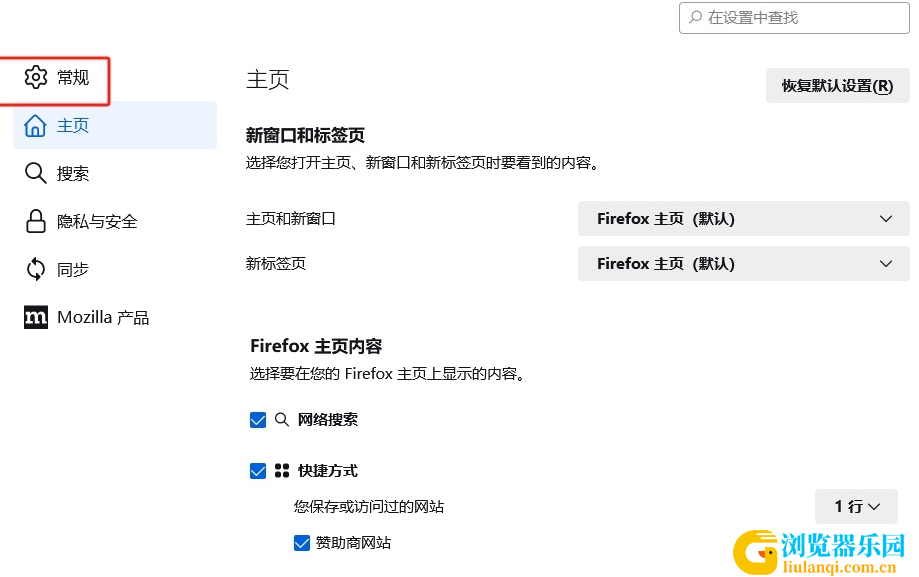919x577 pixels.
Task: Click the four-dot 快捷方式 icon
Action: pos(282,470)
